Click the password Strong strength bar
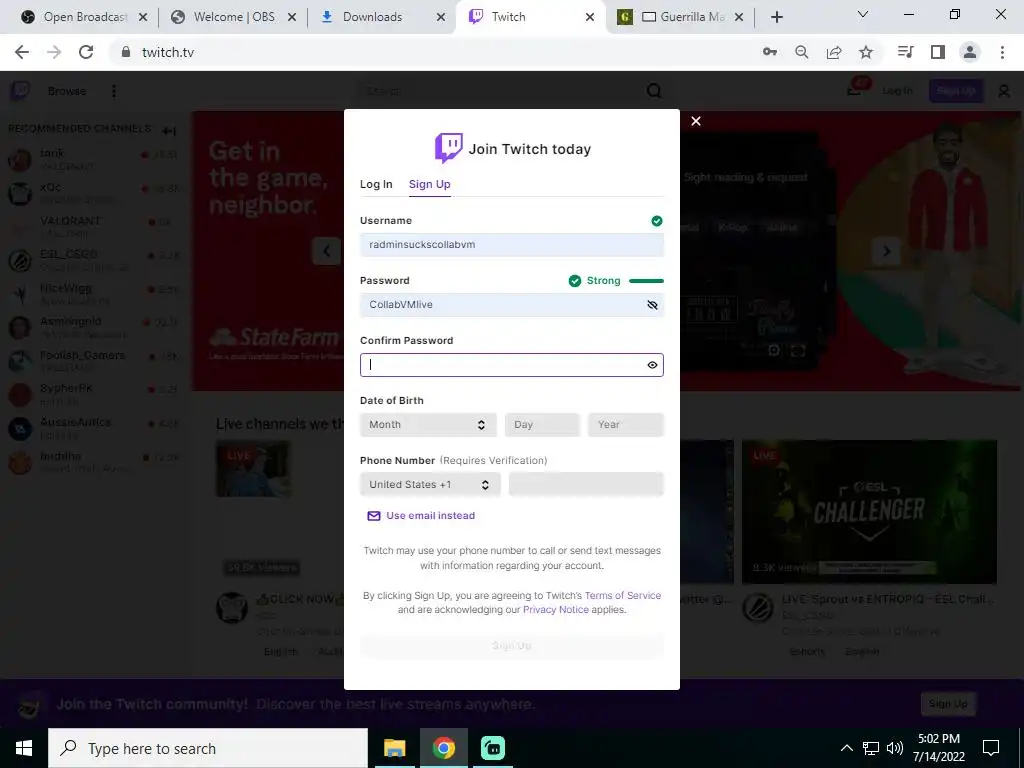 646,281
